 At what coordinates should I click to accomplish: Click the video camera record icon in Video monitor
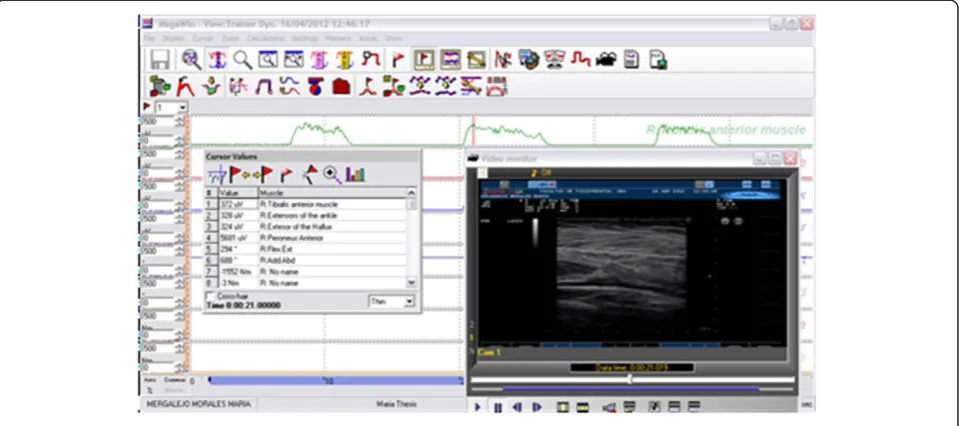[x=609, y=407]
